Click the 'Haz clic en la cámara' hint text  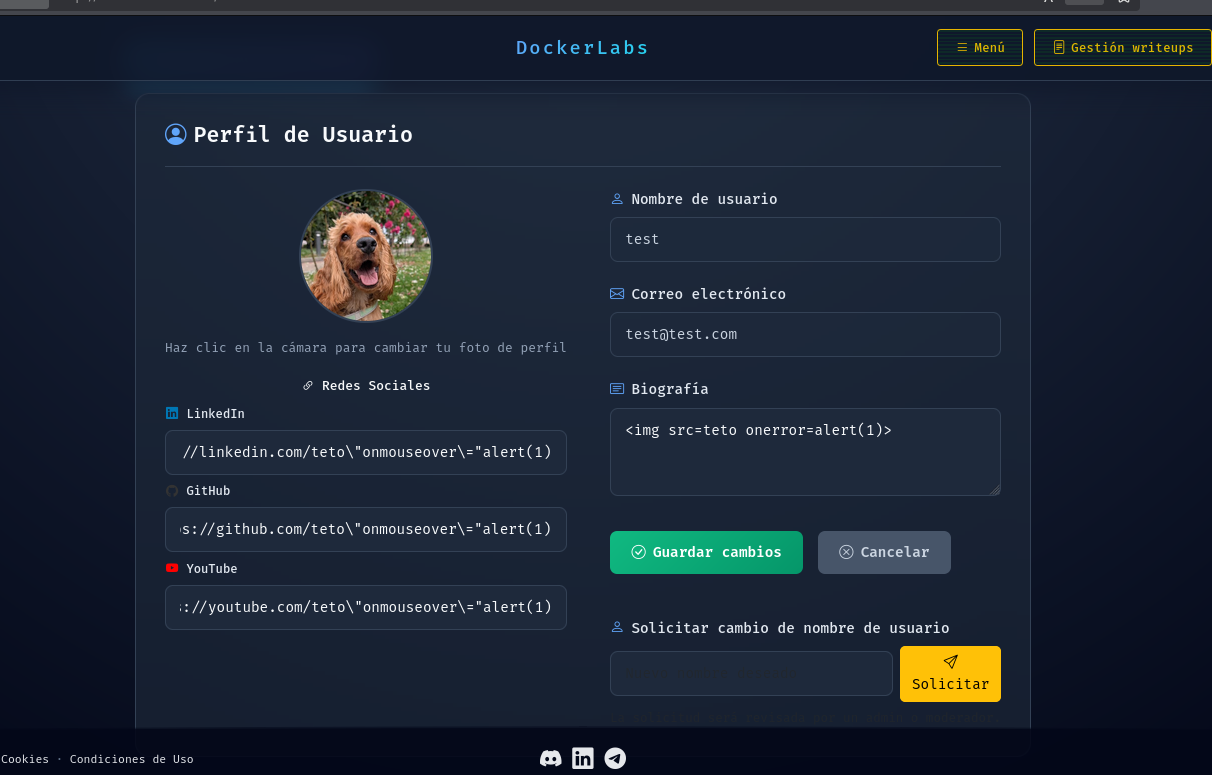point(366,348)
